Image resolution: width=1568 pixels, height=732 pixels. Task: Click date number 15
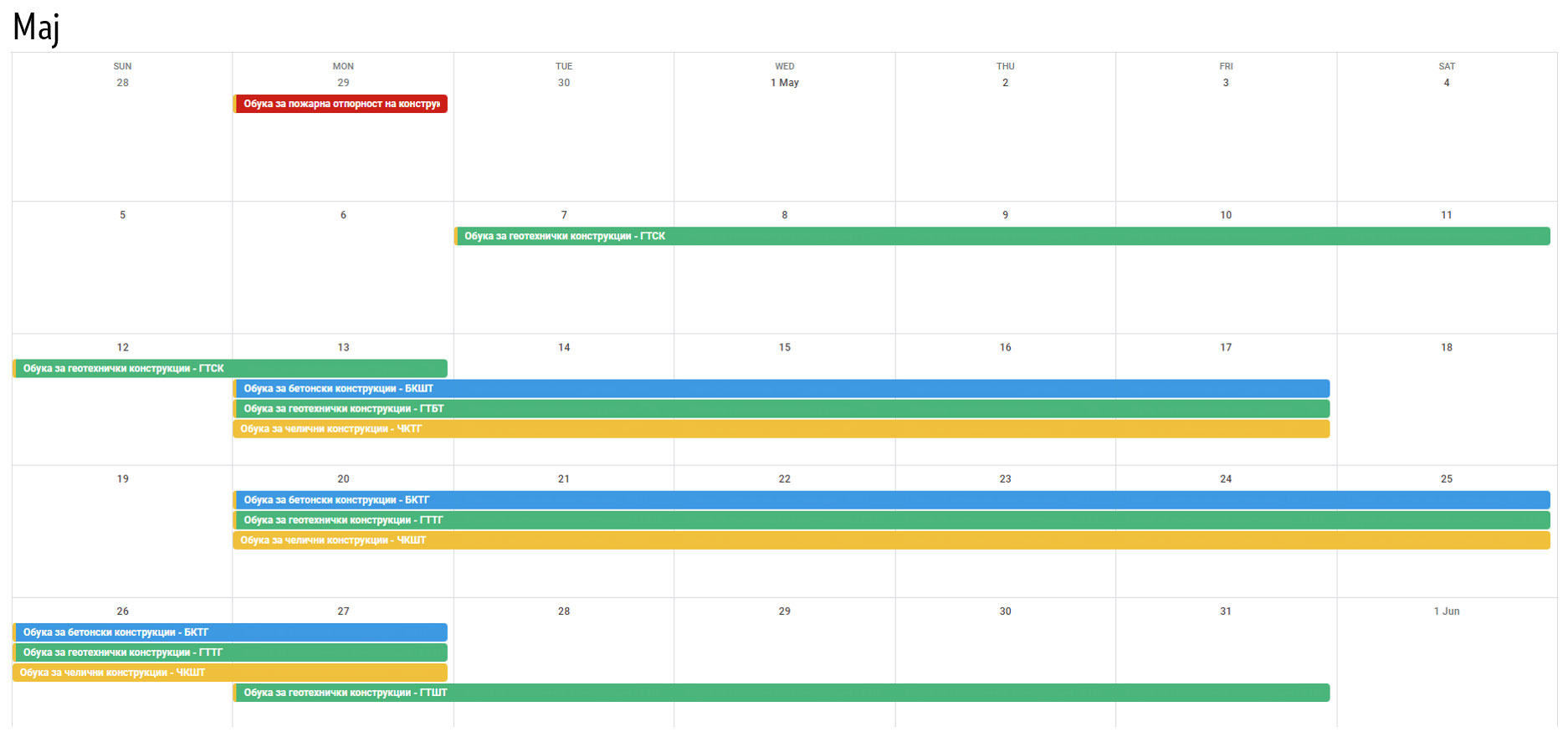(x=784, y=347)
